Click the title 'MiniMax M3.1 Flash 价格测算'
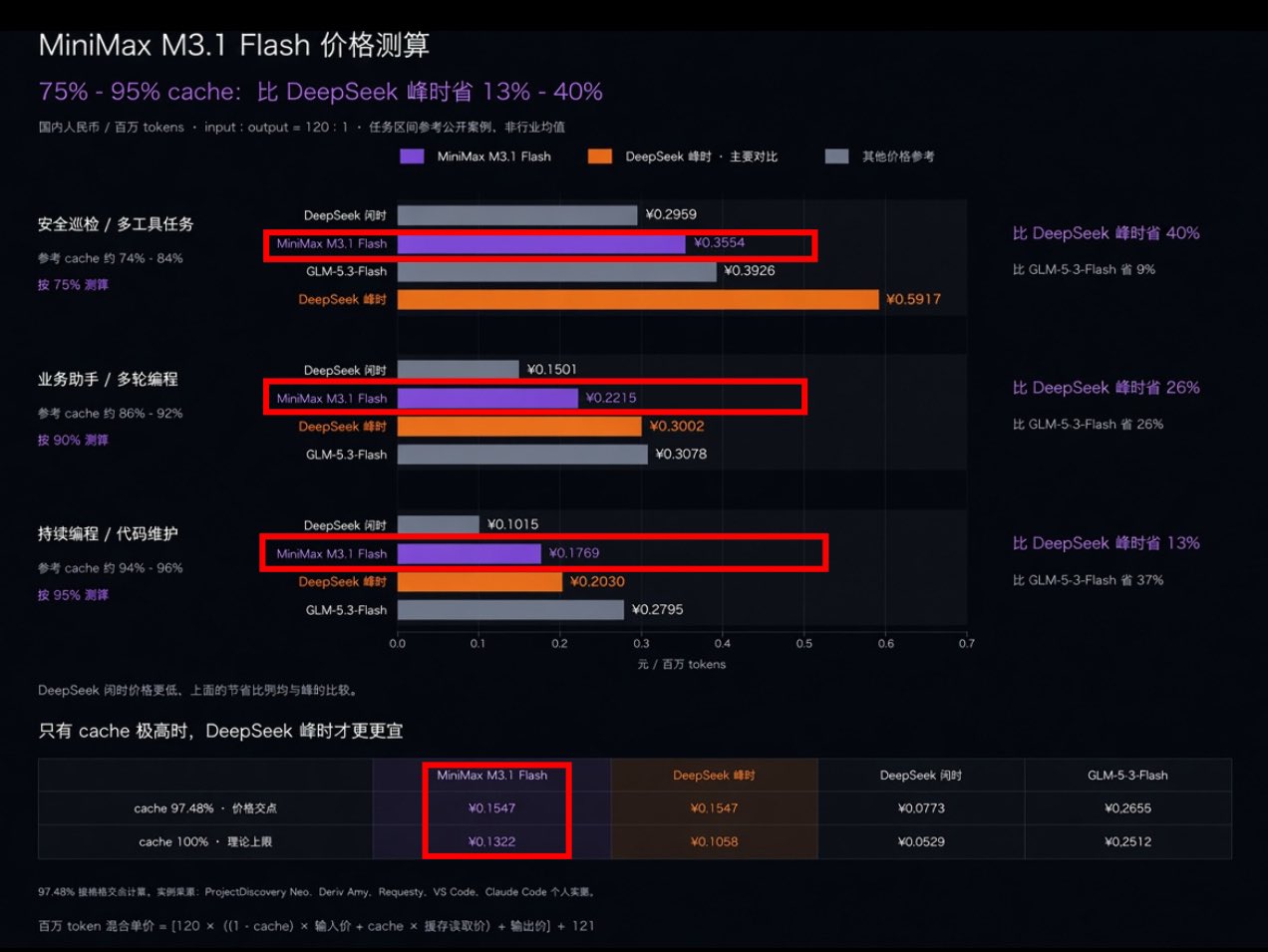The height and width of the screenshot is (952, 1268). (234, 46)
